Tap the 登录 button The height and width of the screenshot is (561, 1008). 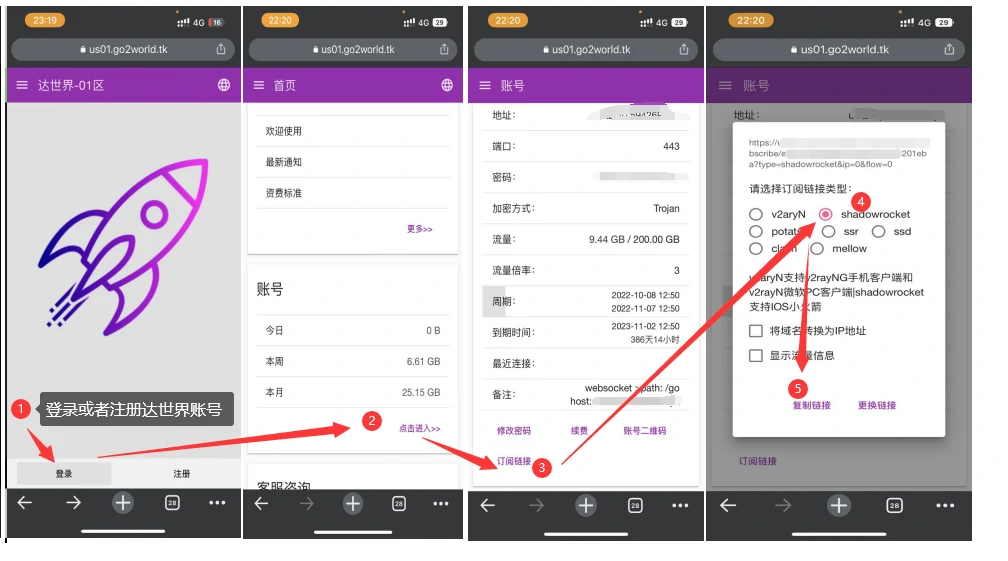[x=64, y=473]
